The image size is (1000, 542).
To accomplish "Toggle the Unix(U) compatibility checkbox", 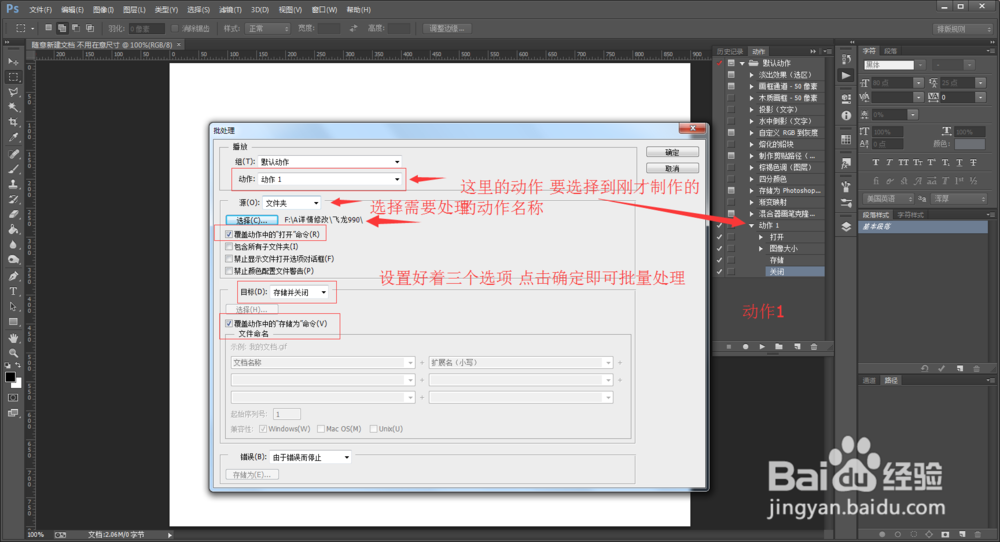I will point(374,428).
